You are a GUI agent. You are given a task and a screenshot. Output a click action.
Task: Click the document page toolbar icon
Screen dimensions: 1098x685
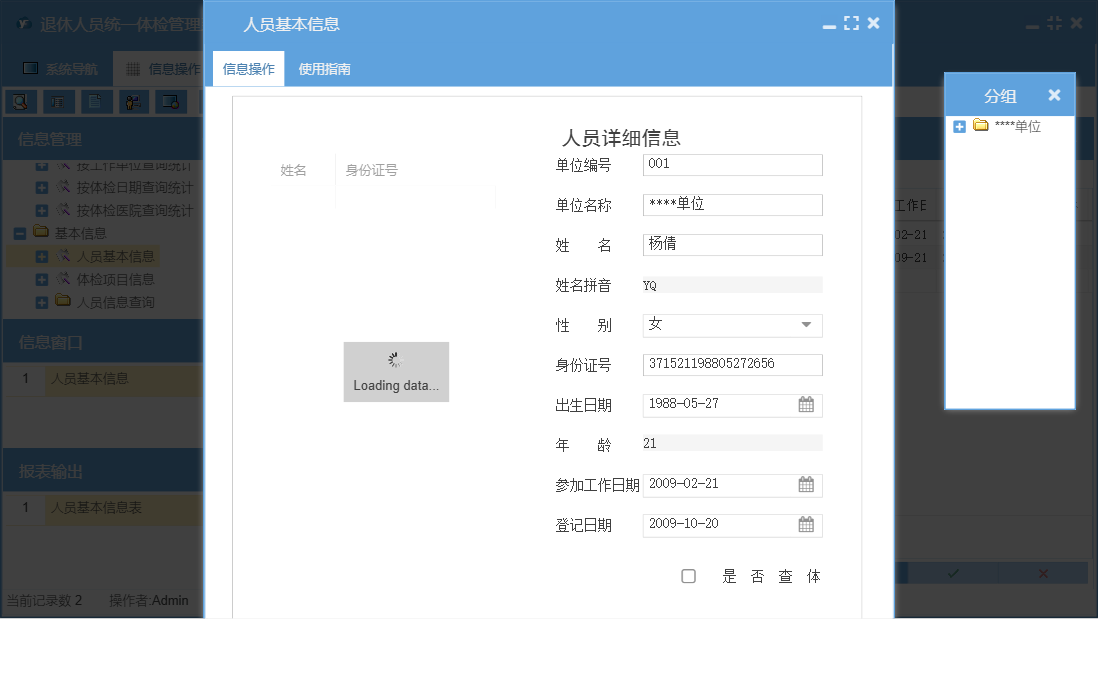tap(95, 101)
